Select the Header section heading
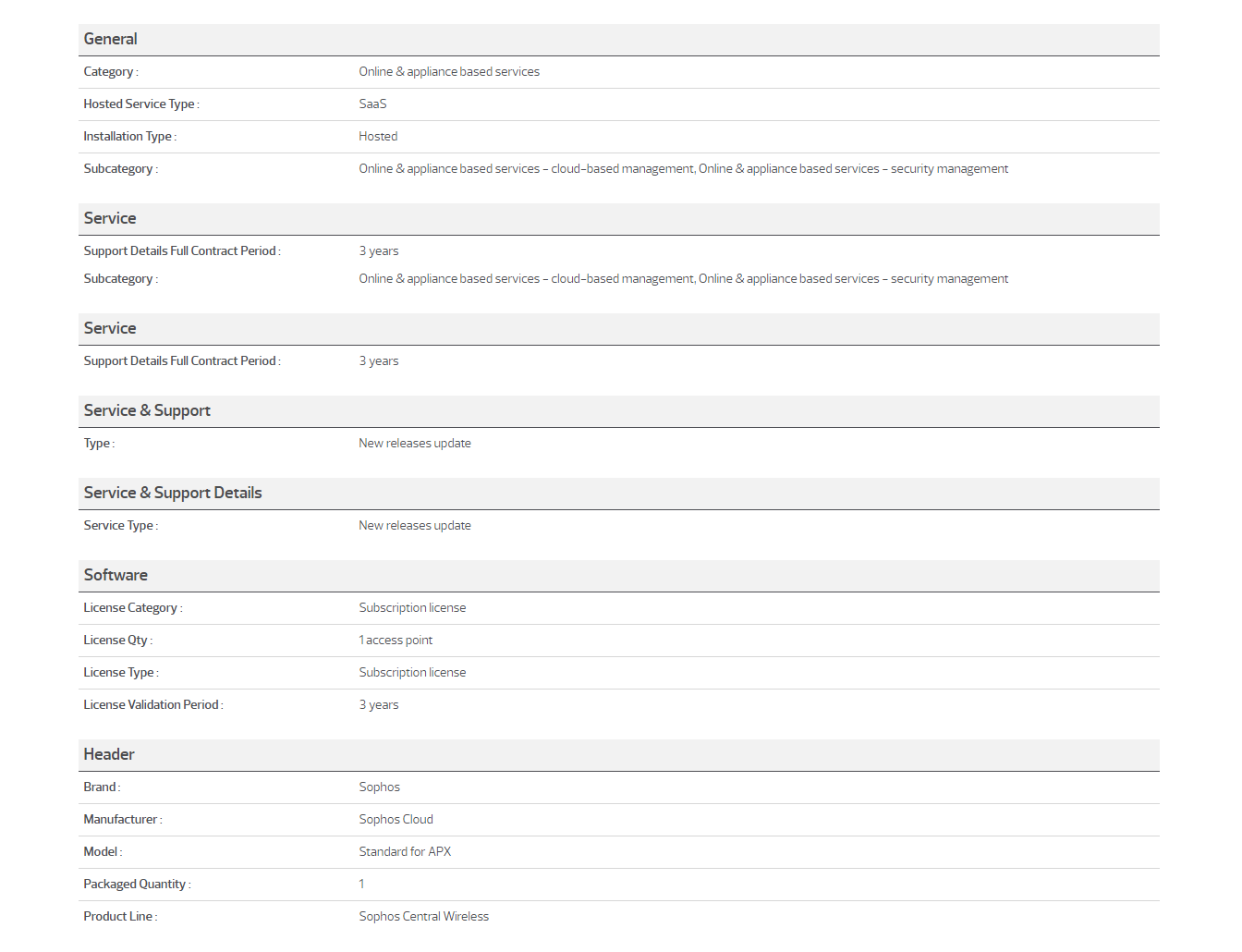 [x=109, y=754]
